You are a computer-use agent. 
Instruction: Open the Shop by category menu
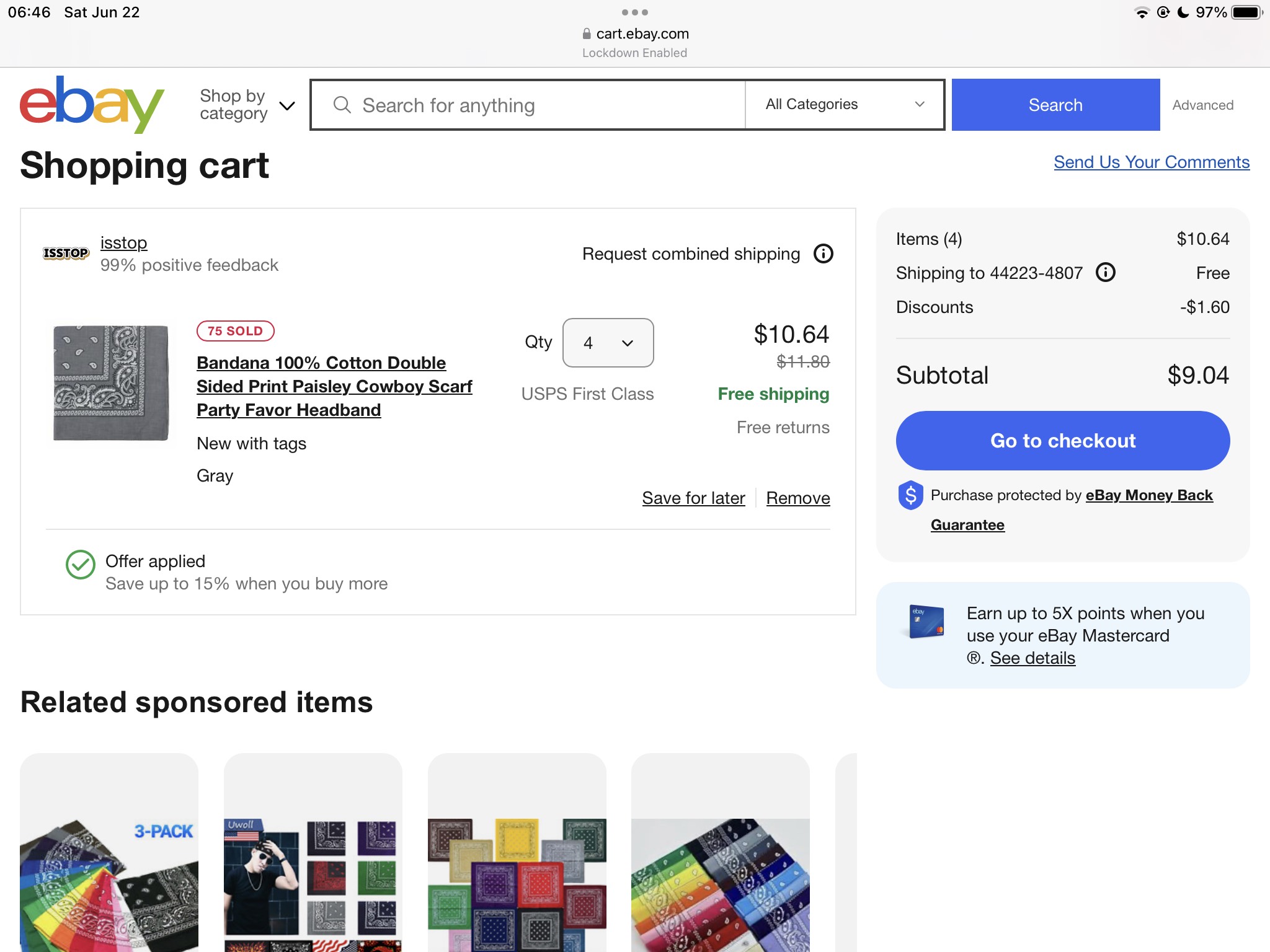coord(246,105)
